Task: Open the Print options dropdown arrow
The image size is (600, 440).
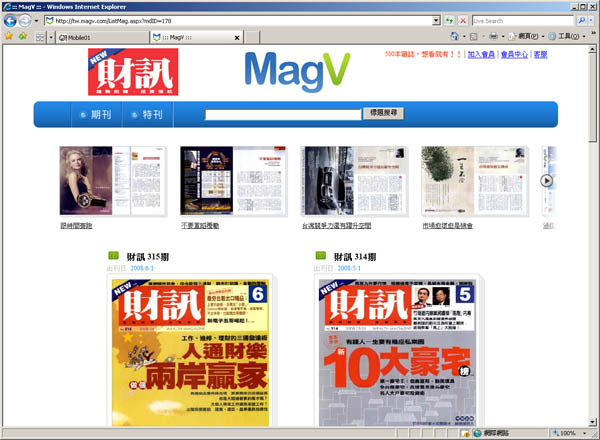Action: [503, 36]
